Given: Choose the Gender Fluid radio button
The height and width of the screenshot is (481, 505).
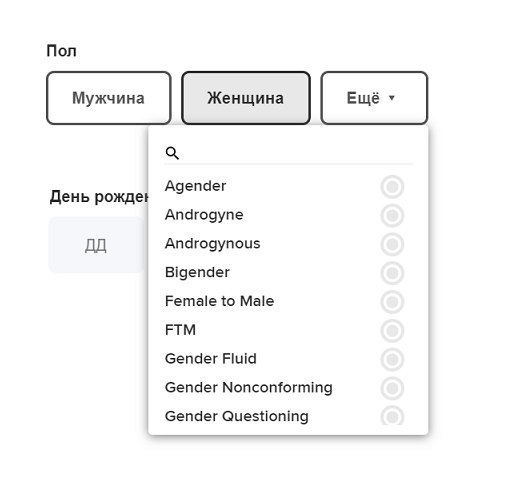Looking at the screenshot, I should 392,359.
